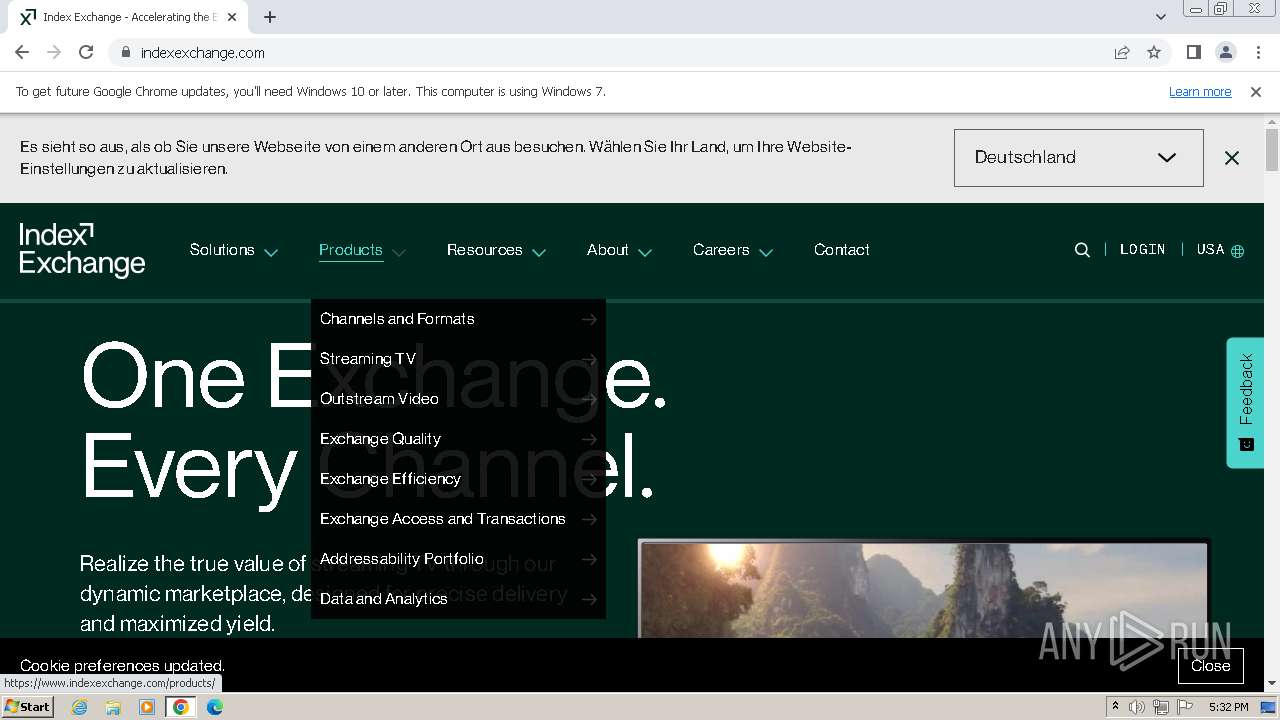Screen dimensions: 1280x720
Task: Go to the Index Exchange home logo
Action: [82, 250]
